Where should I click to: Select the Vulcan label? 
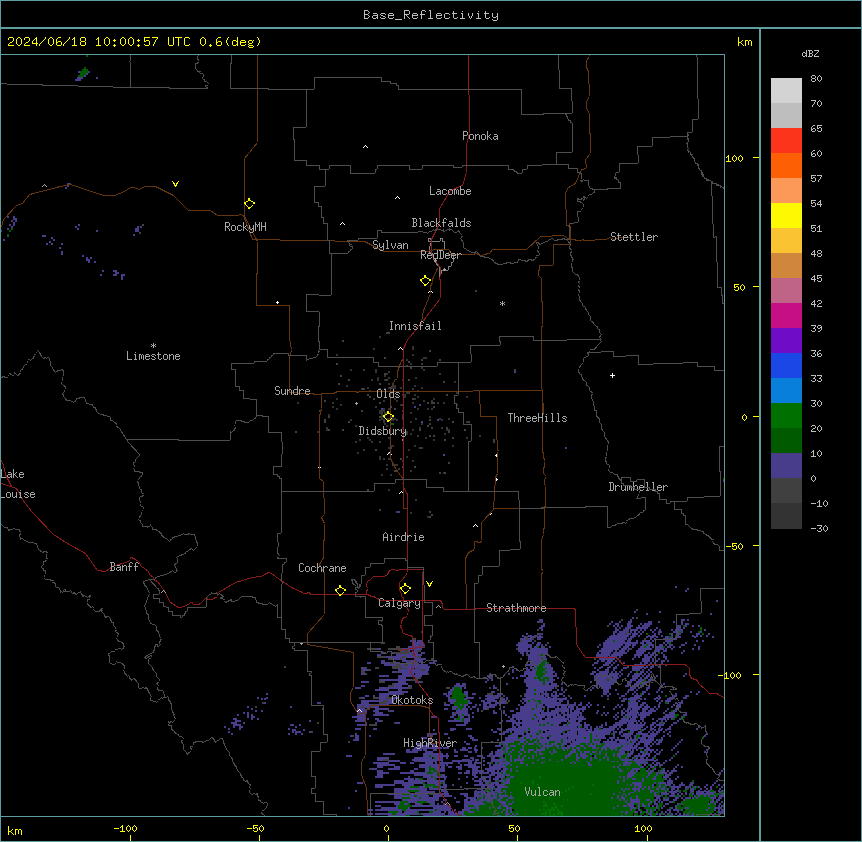(x=543, y=792)
